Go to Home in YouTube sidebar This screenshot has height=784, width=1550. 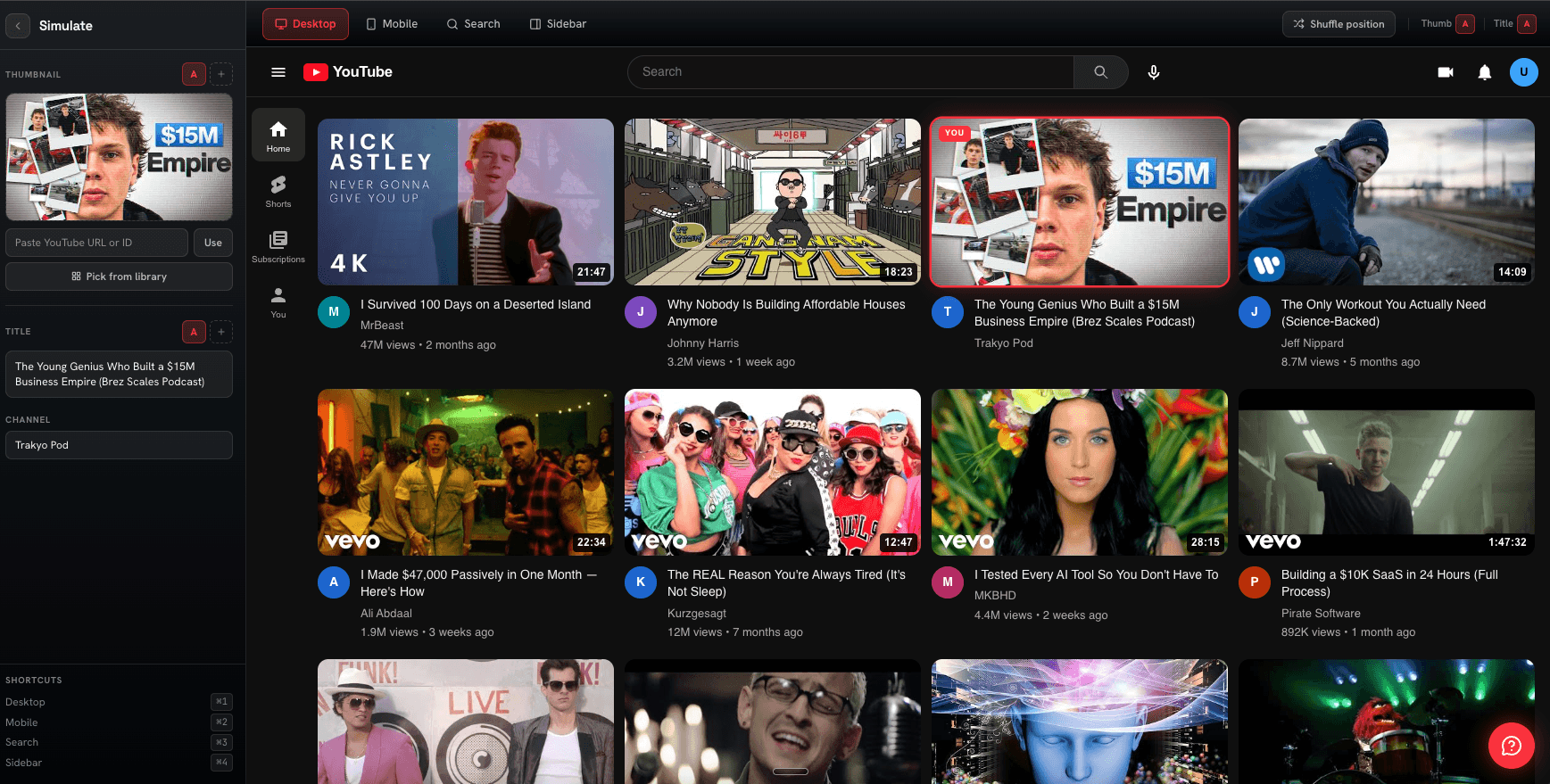tap(278, 135)
